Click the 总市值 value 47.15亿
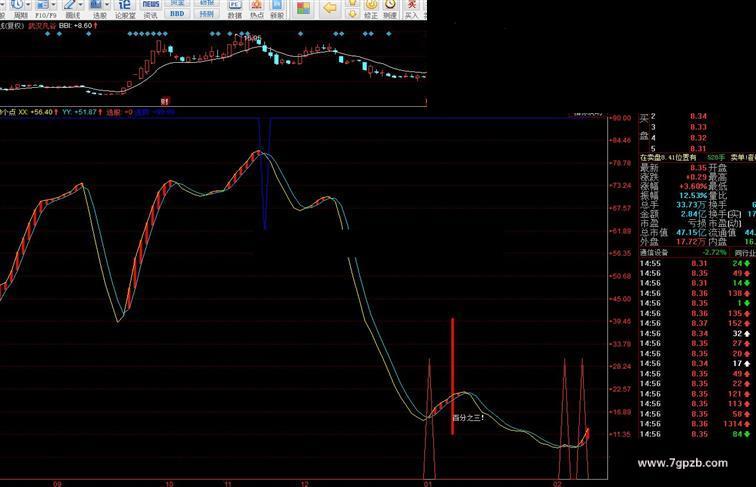The image size is (756, 487). point(691,232)
